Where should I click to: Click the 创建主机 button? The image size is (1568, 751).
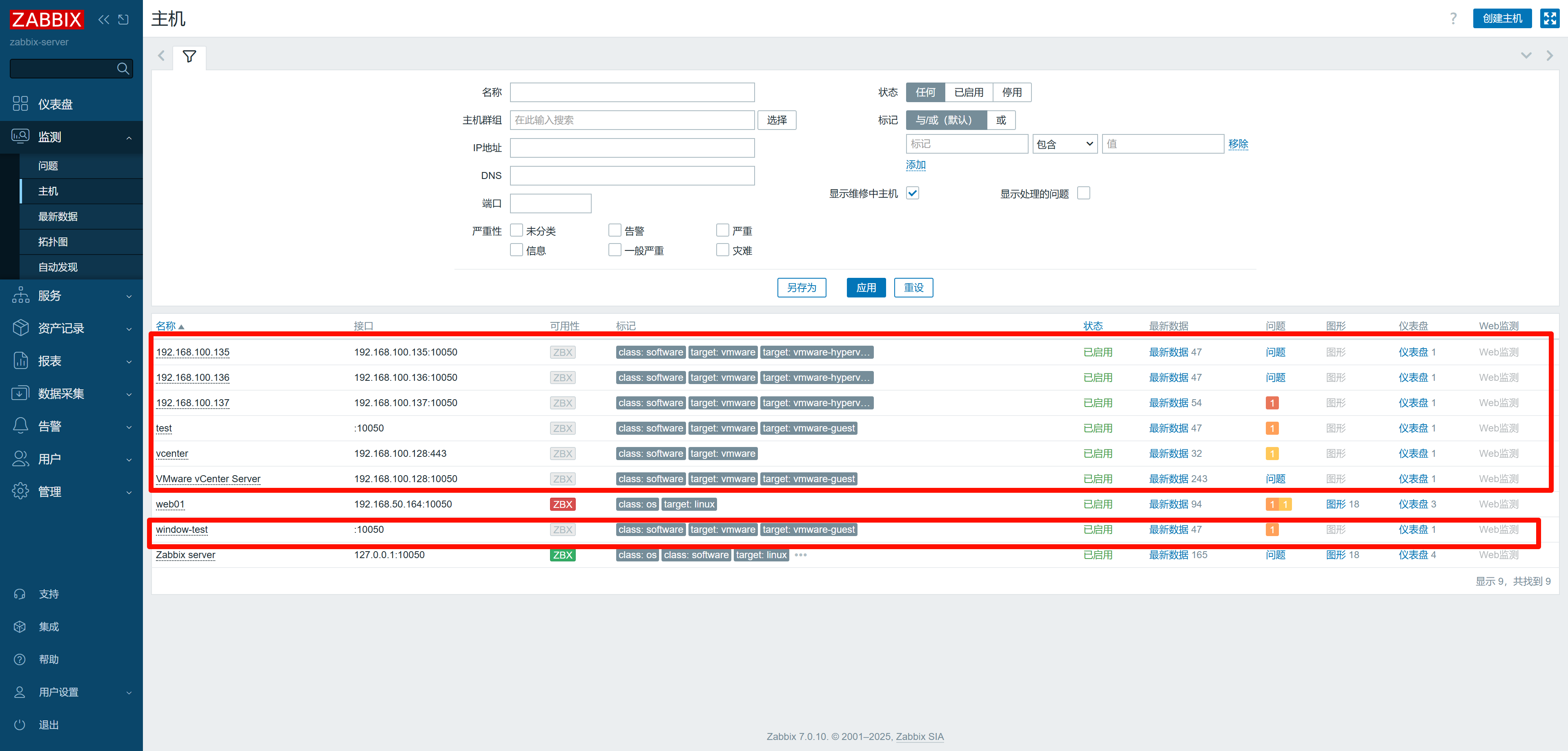(1502, 18)
